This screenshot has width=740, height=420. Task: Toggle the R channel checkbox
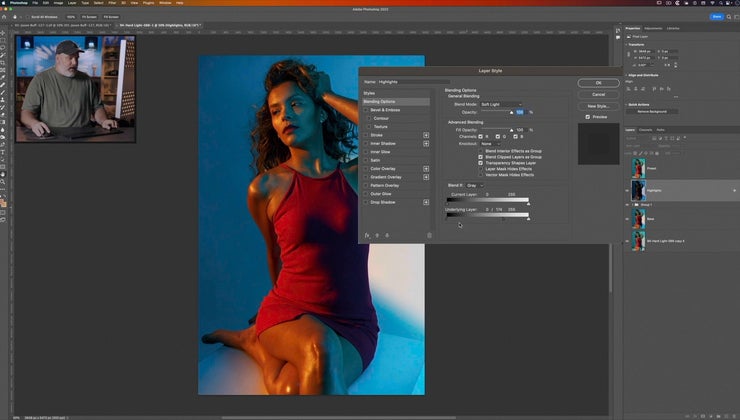[480, 136]
